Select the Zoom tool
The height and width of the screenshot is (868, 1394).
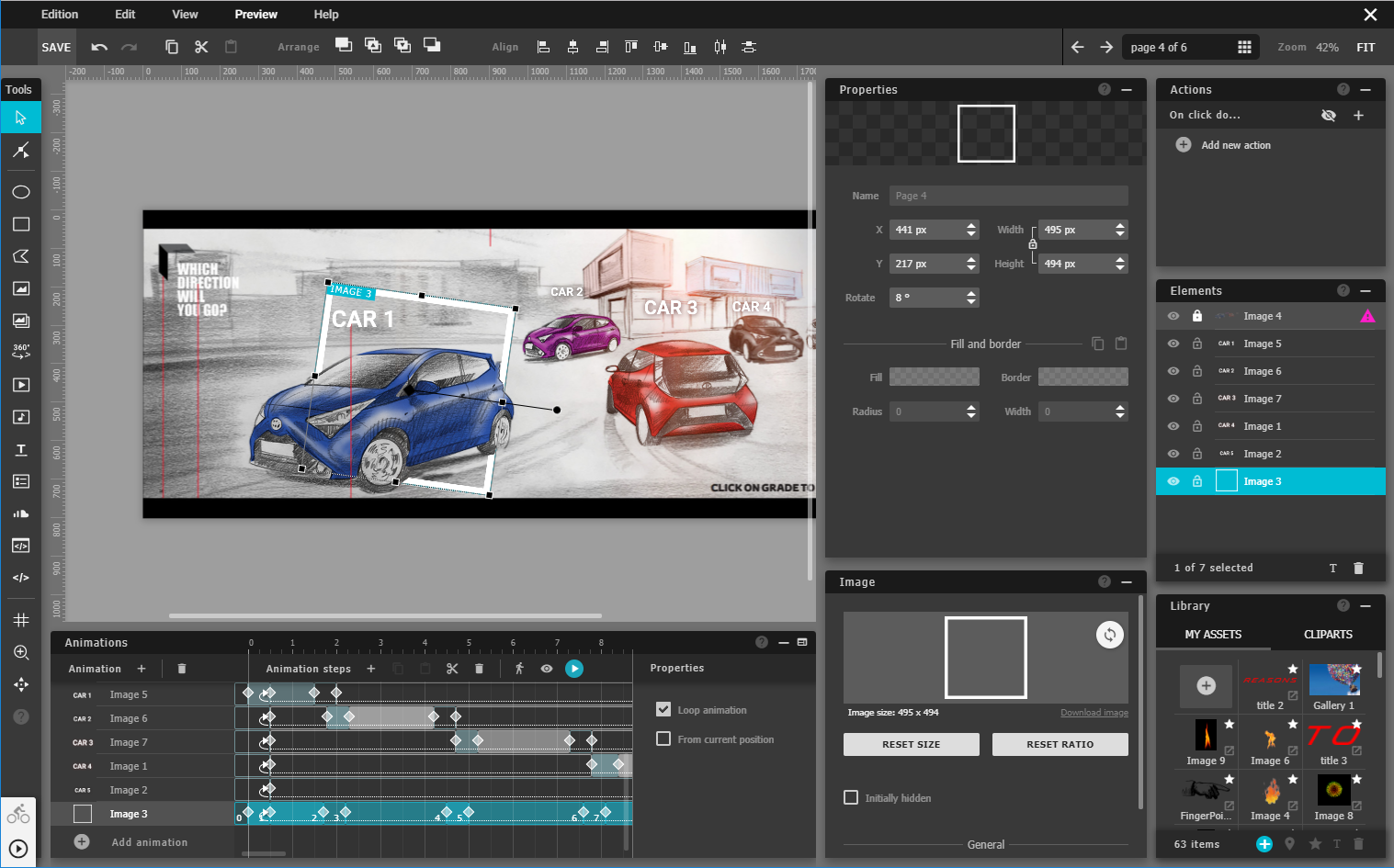pos(20,652)
